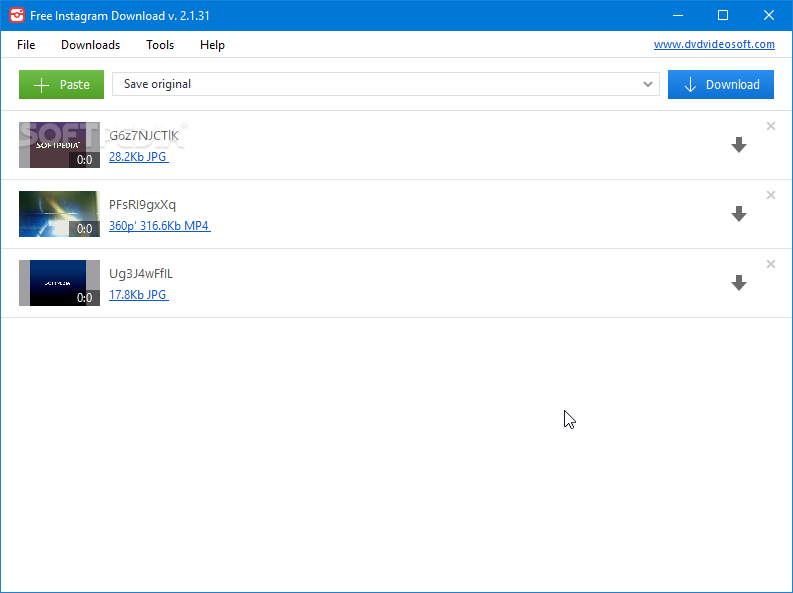The height and width of the screenshot is (593, 793).
Task: Maximize the Free Instagram Download window
Action: coord(723,15)
